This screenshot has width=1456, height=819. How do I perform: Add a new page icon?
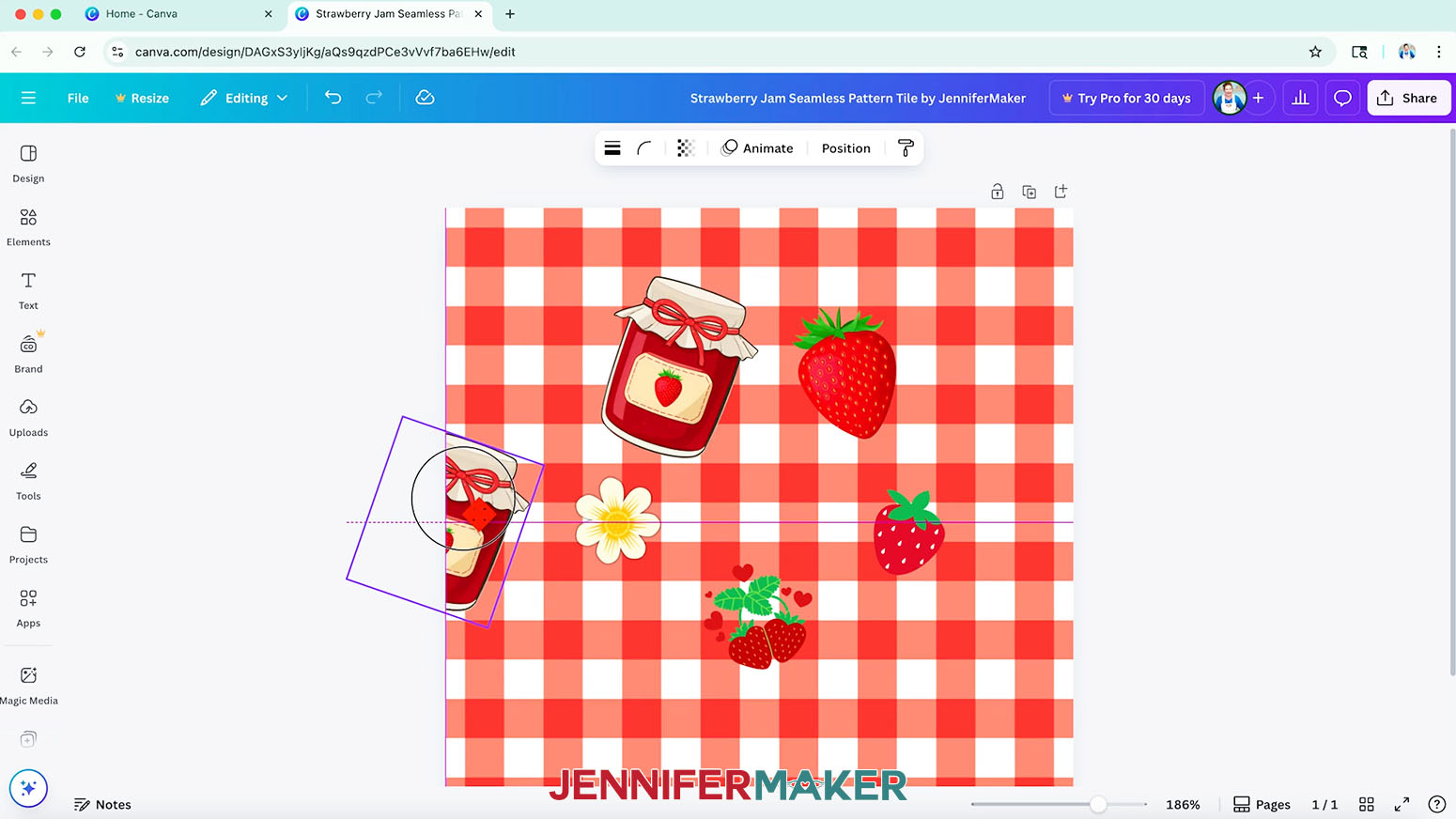[x=1061, y=192]
